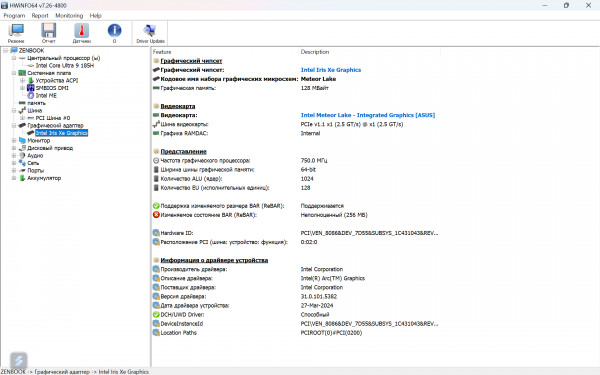
Task: Select the highlighted Intel Iris Xe Graphics item
Action: [x=62, y=133]
